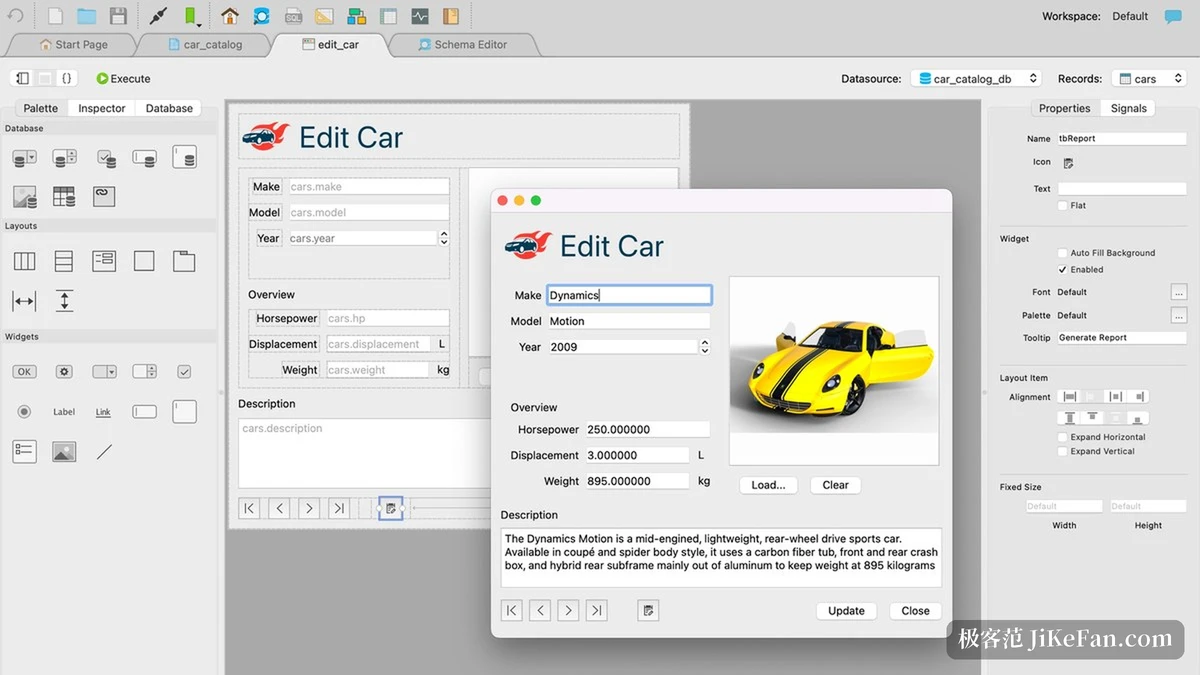
Task: Switch to the Signals tab
Action: pos(1128,109)
